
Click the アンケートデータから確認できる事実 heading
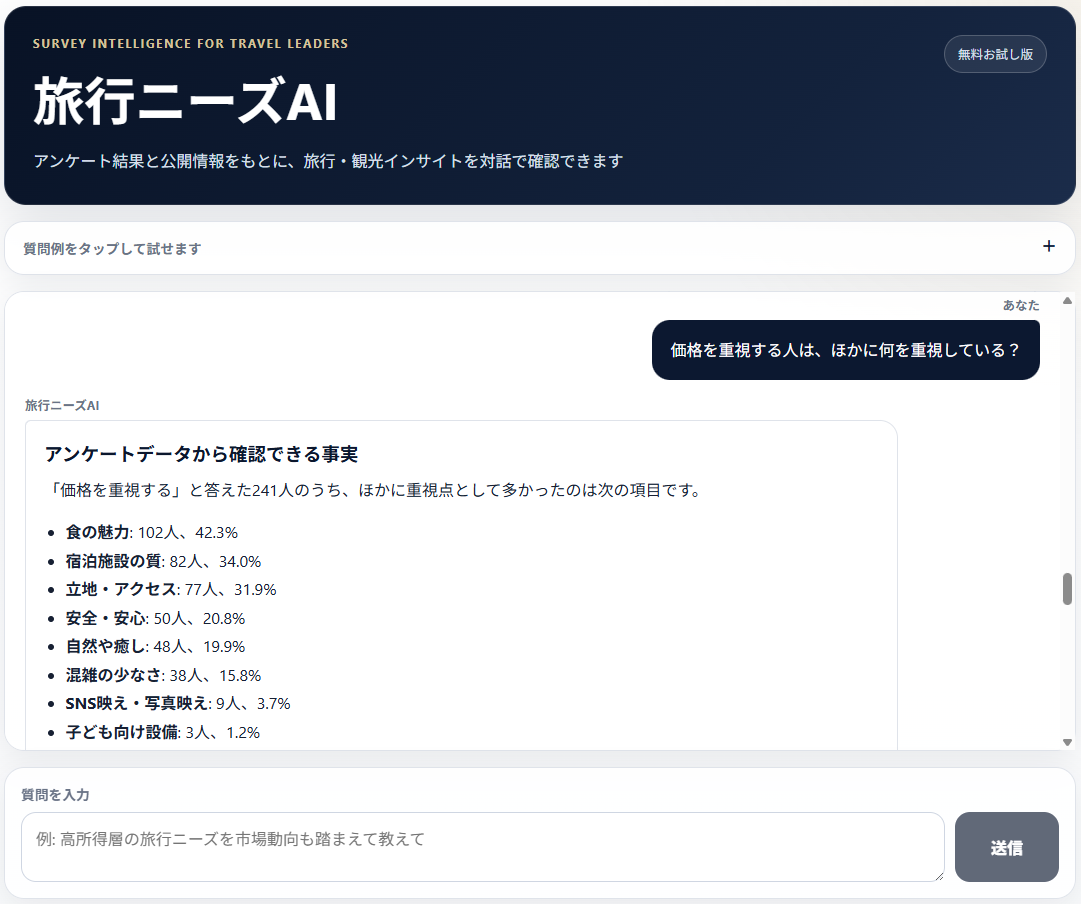coord(201,454)
